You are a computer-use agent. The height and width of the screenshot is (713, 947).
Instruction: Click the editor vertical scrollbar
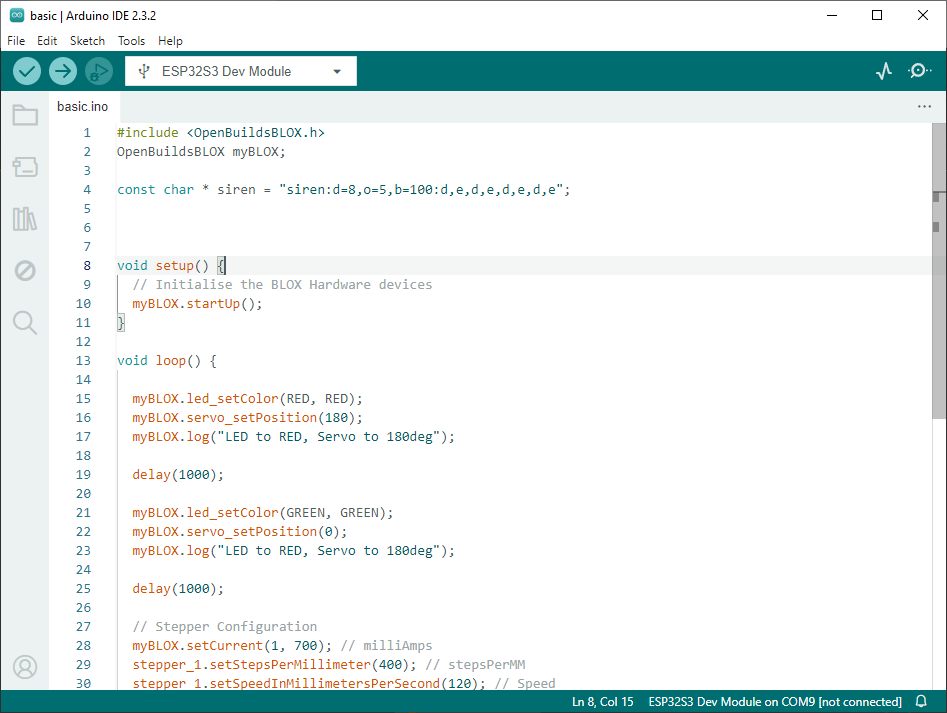[939, 300]
